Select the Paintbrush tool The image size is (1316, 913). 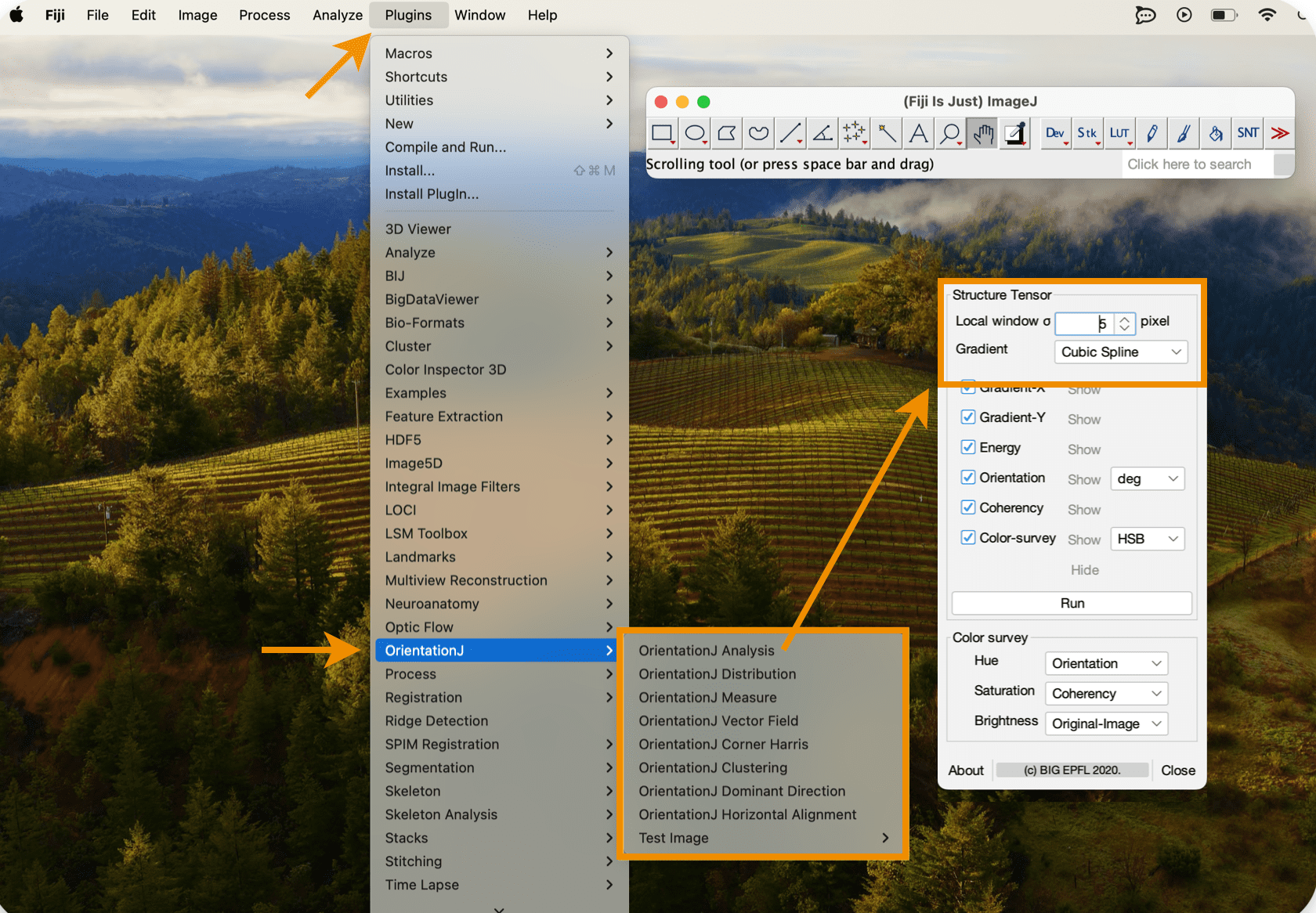pyautogui.click(x=1184, y=134)
